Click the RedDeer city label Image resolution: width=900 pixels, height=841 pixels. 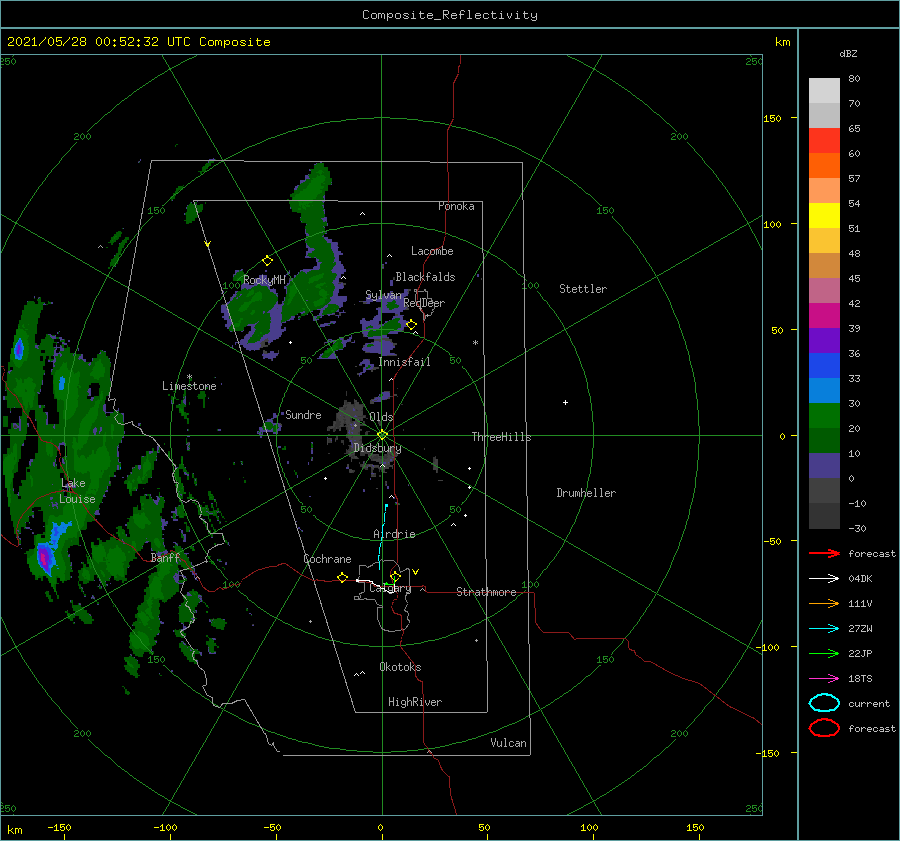(424, 303)
